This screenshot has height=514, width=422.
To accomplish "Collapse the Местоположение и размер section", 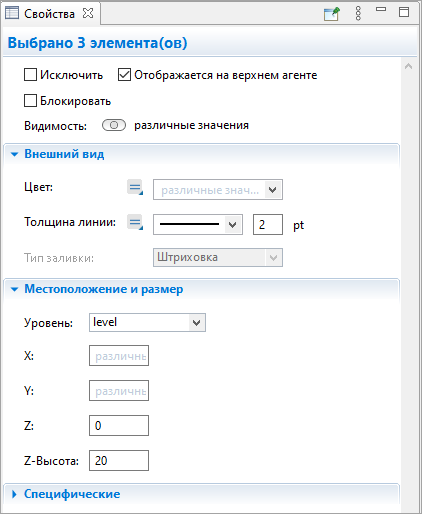I will pos(15,289).
